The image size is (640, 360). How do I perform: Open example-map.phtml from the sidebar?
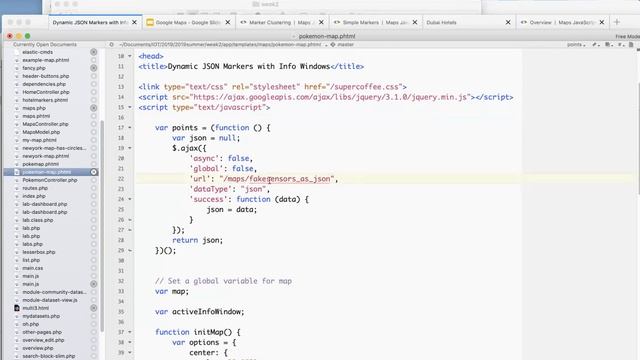(x=45, y=60)
